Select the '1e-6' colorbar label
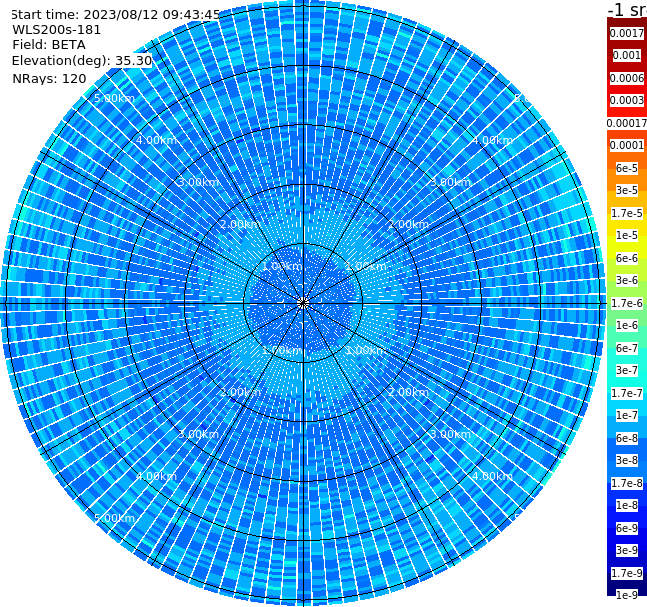647x607 pixels. point(627,325)
